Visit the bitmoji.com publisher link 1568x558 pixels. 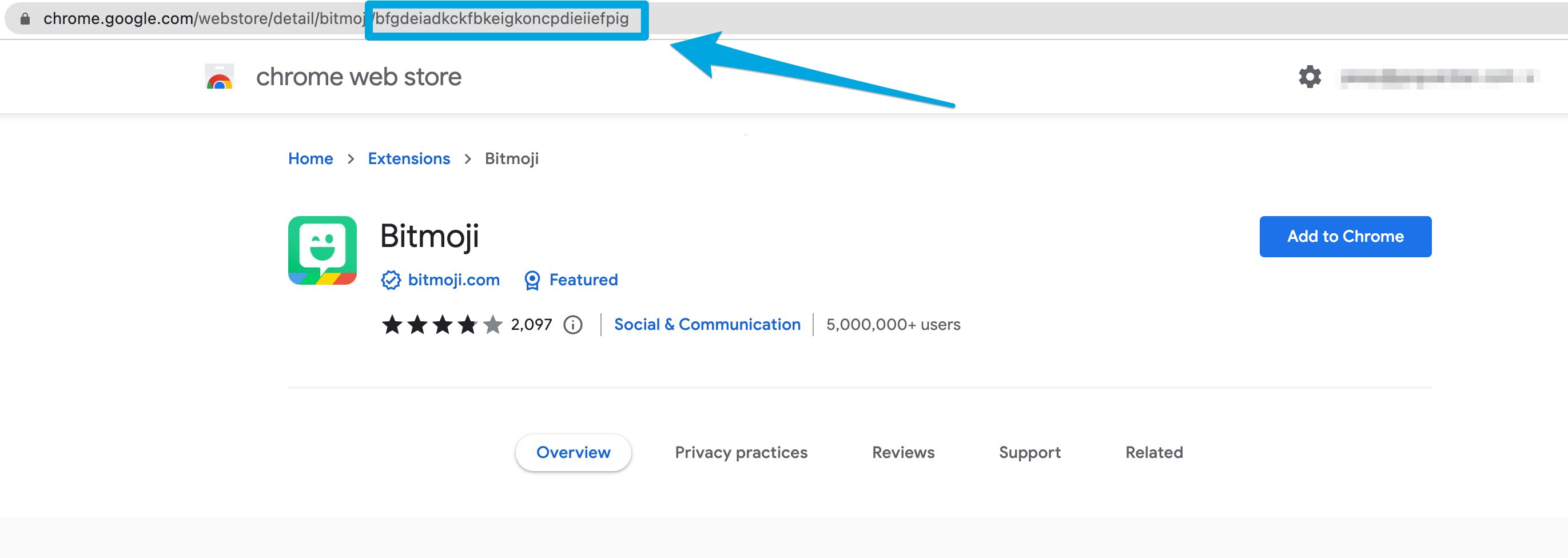coord(454,280)
